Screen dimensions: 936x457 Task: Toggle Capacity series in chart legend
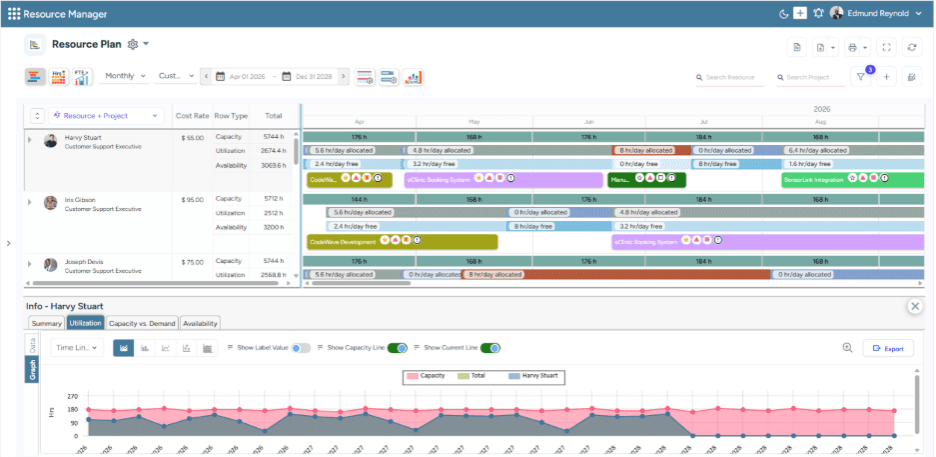425,376
